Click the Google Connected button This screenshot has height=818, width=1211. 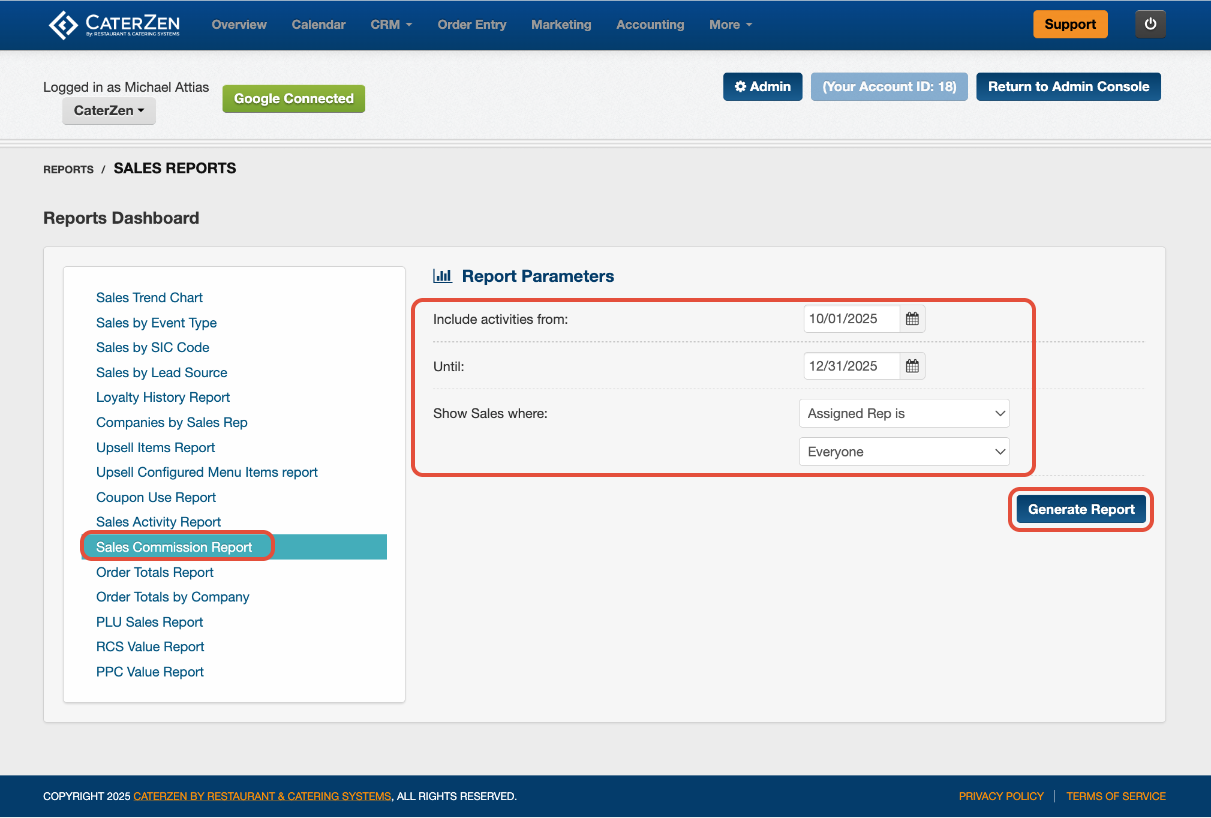click(x=294, y=99)
